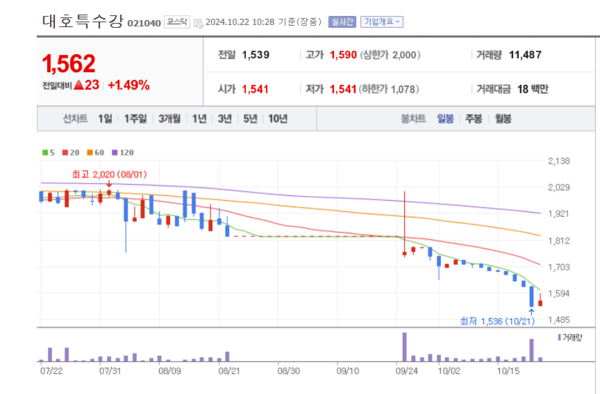Click the 최저 1,536 low marker label
This screenshot has width=600, height=394.
pyautogui.click(x=497, y=321)
